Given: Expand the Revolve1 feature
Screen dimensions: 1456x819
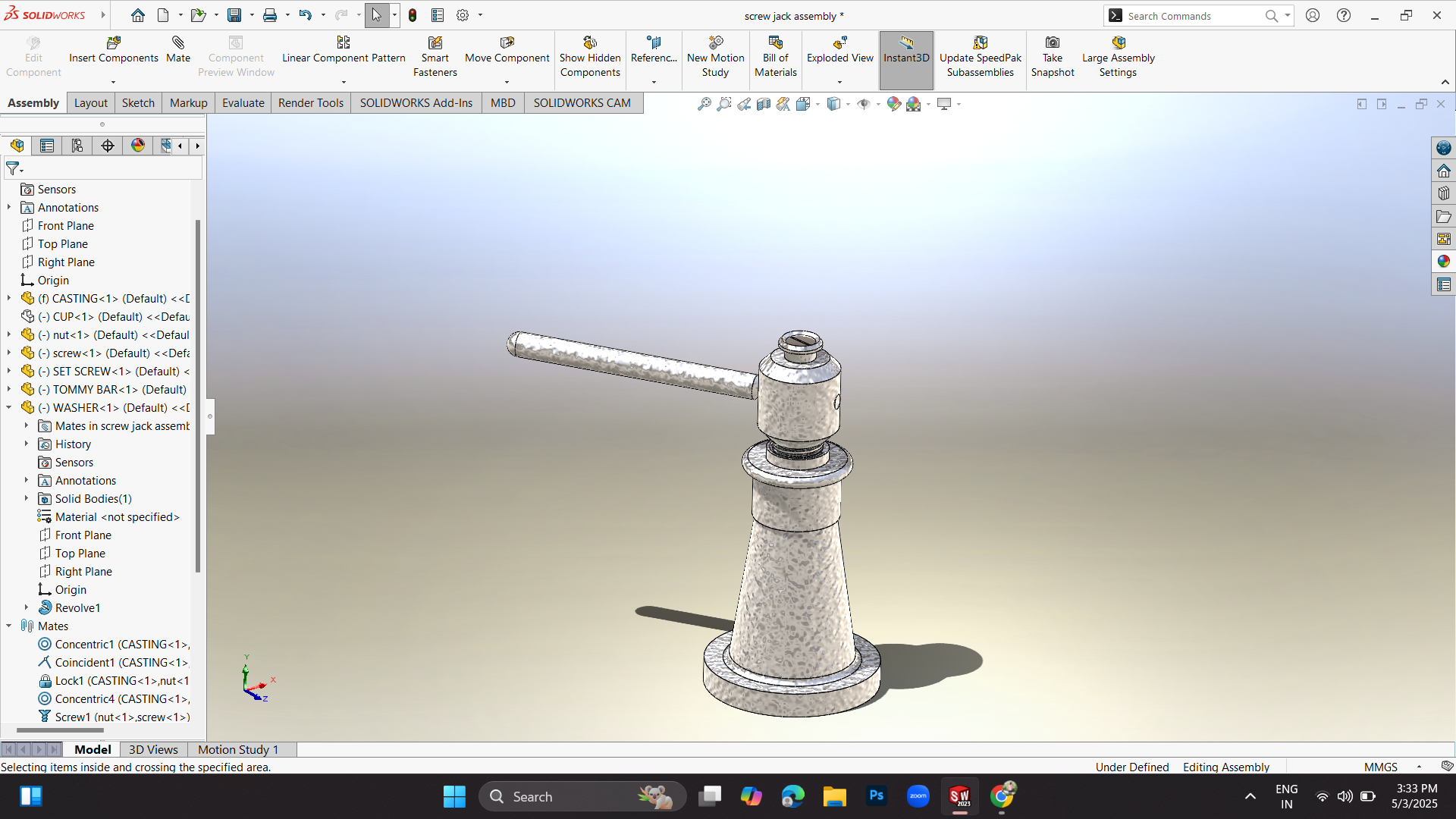Looking at the screenshot, I should click(x=27, y=607).
